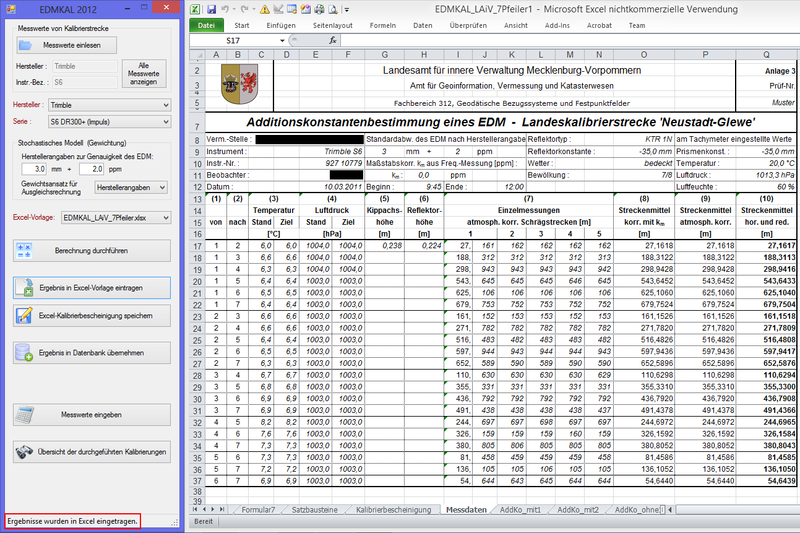
Task: Click Messwerte eingeben button
Action: (92, 415)
